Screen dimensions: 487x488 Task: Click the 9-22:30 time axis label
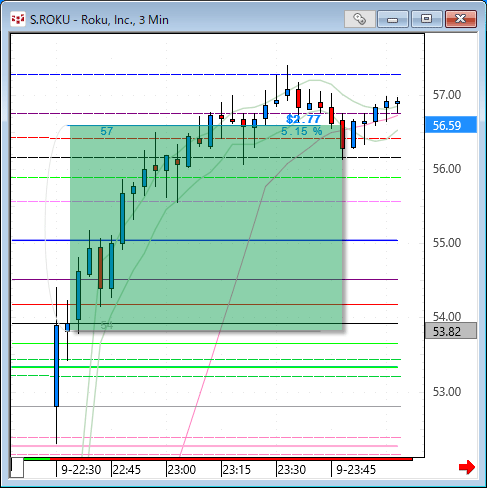click(81, 470)
